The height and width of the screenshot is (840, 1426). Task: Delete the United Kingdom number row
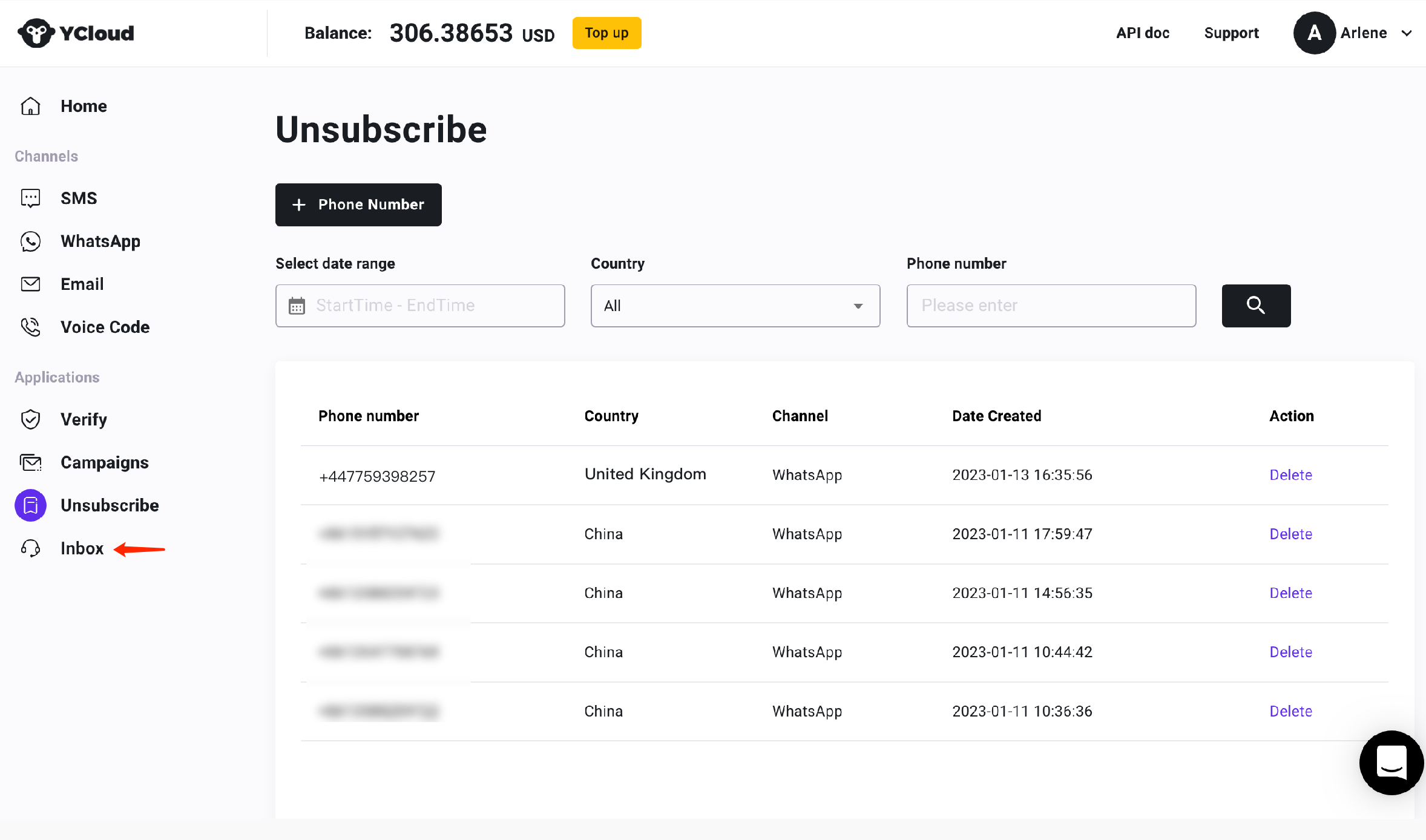click(x=1290, y=475)
